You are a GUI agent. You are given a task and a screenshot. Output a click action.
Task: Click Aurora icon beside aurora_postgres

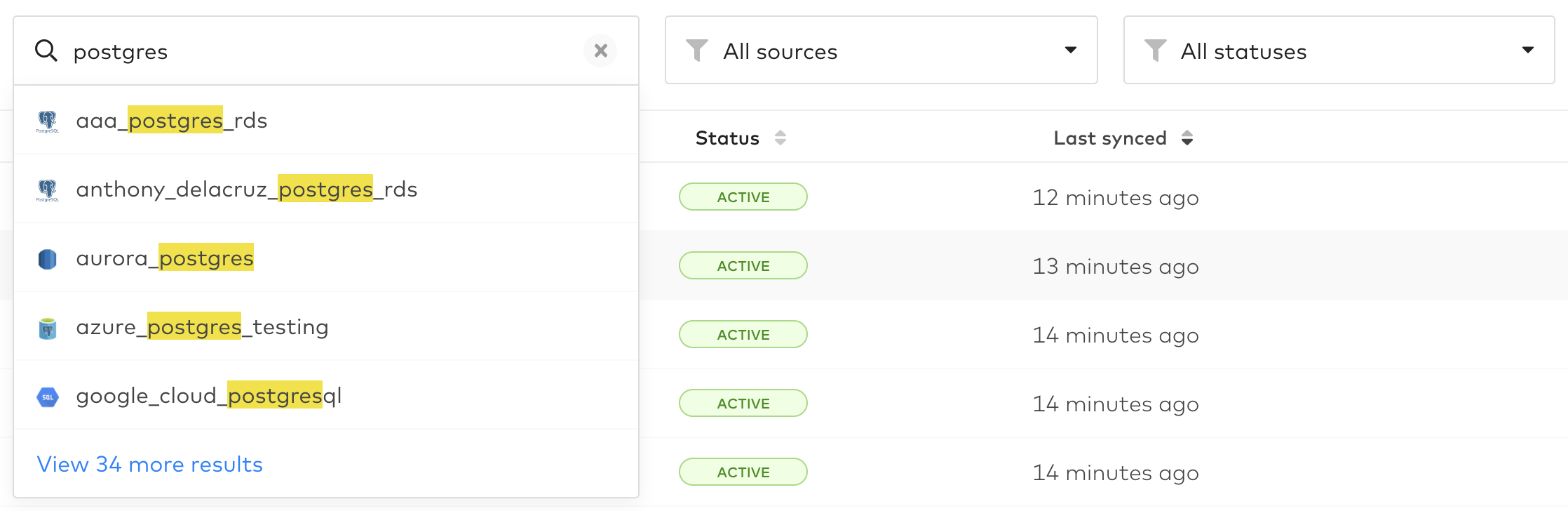tap(47, 259)
